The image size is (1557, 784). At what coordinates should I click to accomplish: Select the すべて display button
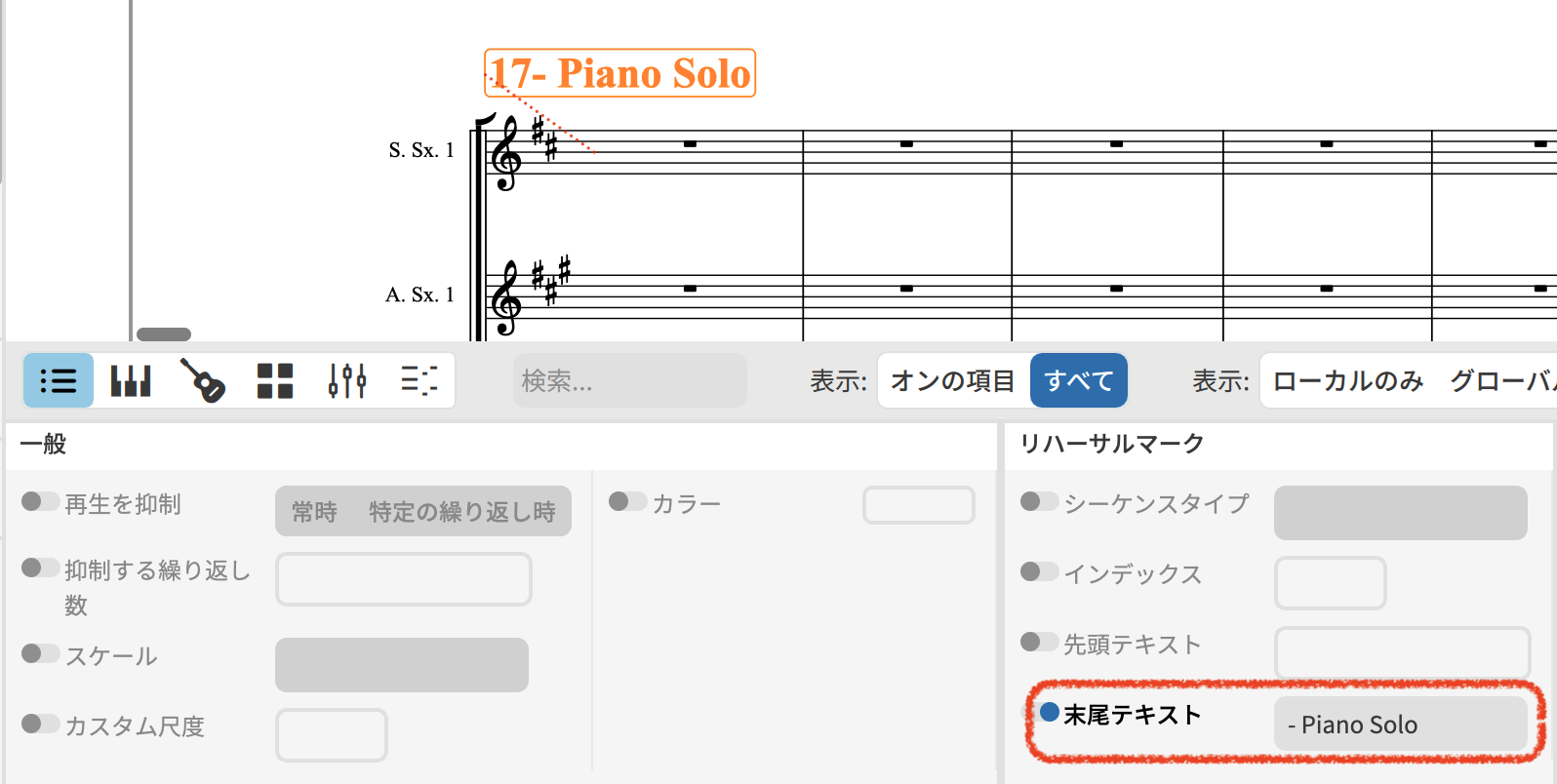click(x=1079, y=380)
